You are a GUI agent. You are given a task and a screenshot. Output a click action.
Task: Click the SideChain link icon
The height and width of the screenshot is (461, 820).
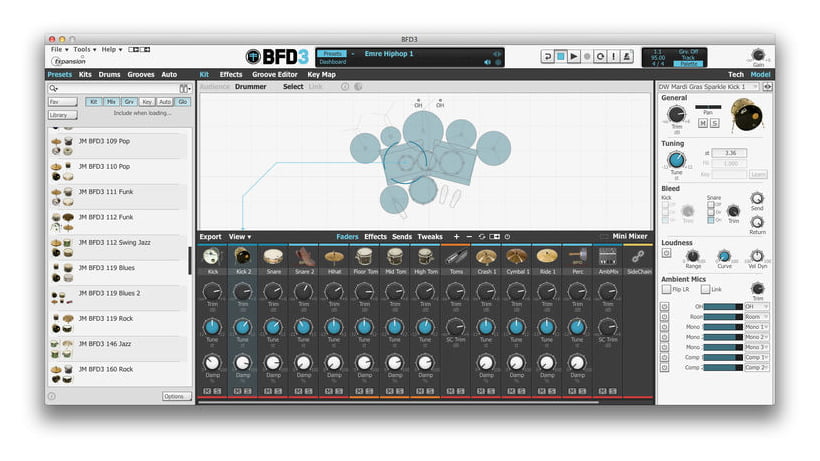coord(638,257)
